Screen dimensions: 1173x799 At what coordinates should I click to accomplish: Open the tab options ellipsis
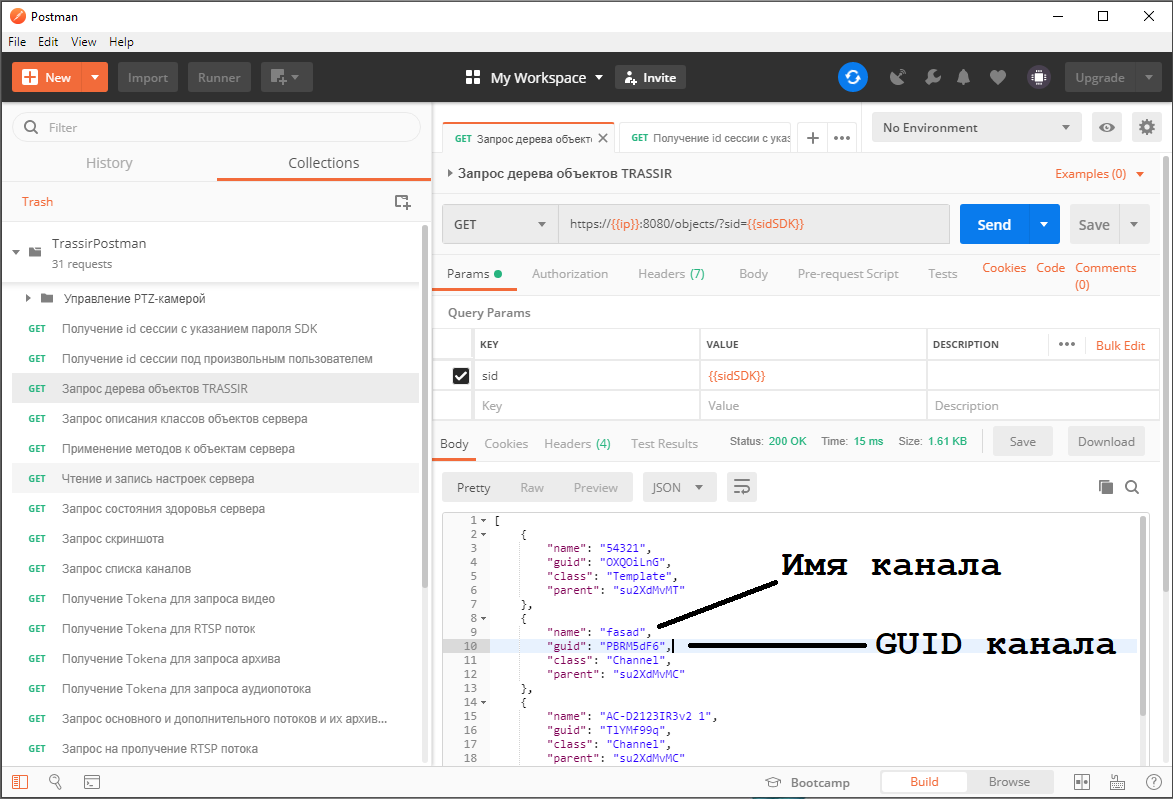(x=842, y=138)
